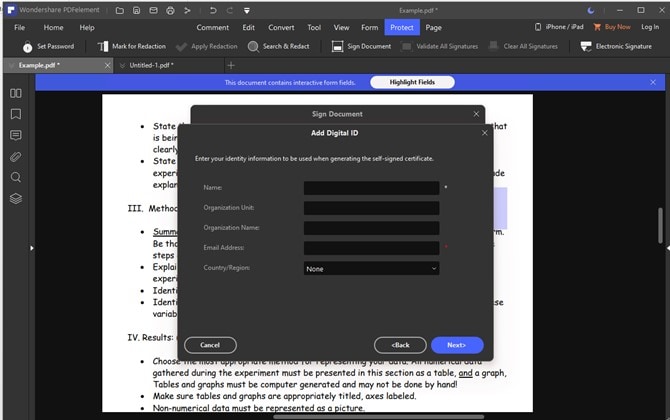Viewport: 670px width, 420px height.
Task: Toggle dark mode with the moon icon
Action: click(x=591, y=10)
